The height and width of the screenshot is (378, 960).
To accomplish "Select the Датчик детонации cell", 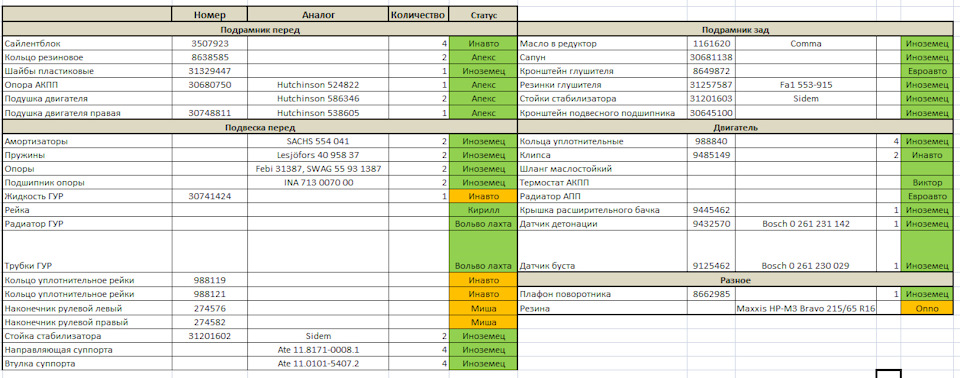I will click(602, 224).
